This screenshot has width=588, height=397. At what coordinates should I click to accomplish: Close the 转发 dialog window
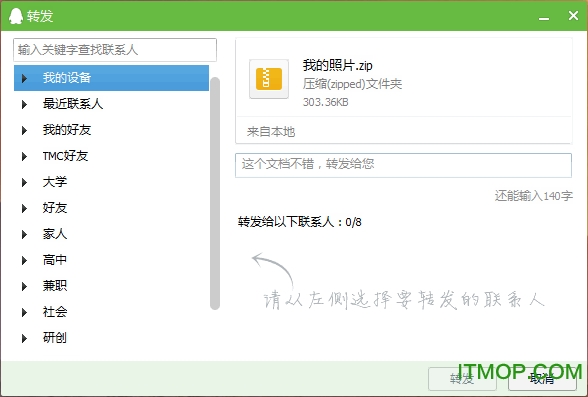tap(573, 15)
